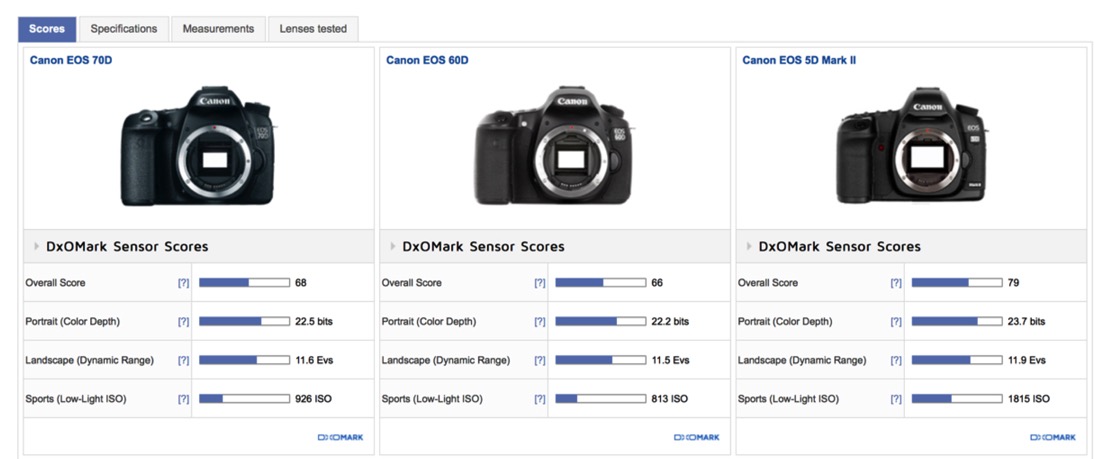The width and height of the screenshot is (1095, 459).
Task: Select the 66 overall score value
Action: (x=657, y=283)
